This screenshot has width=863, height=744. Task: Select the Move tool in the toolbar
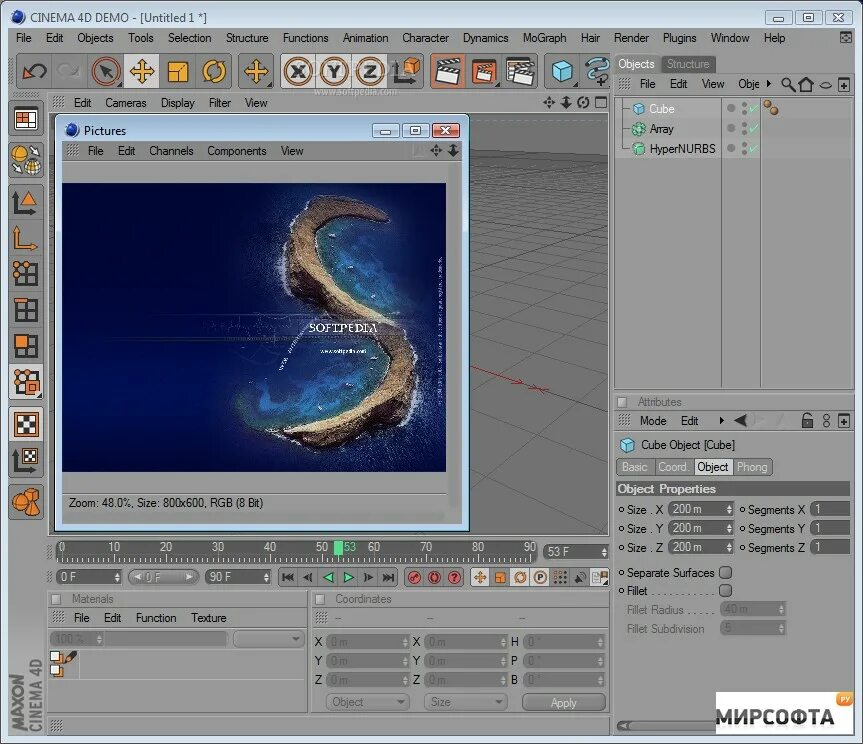coord(141,70)
